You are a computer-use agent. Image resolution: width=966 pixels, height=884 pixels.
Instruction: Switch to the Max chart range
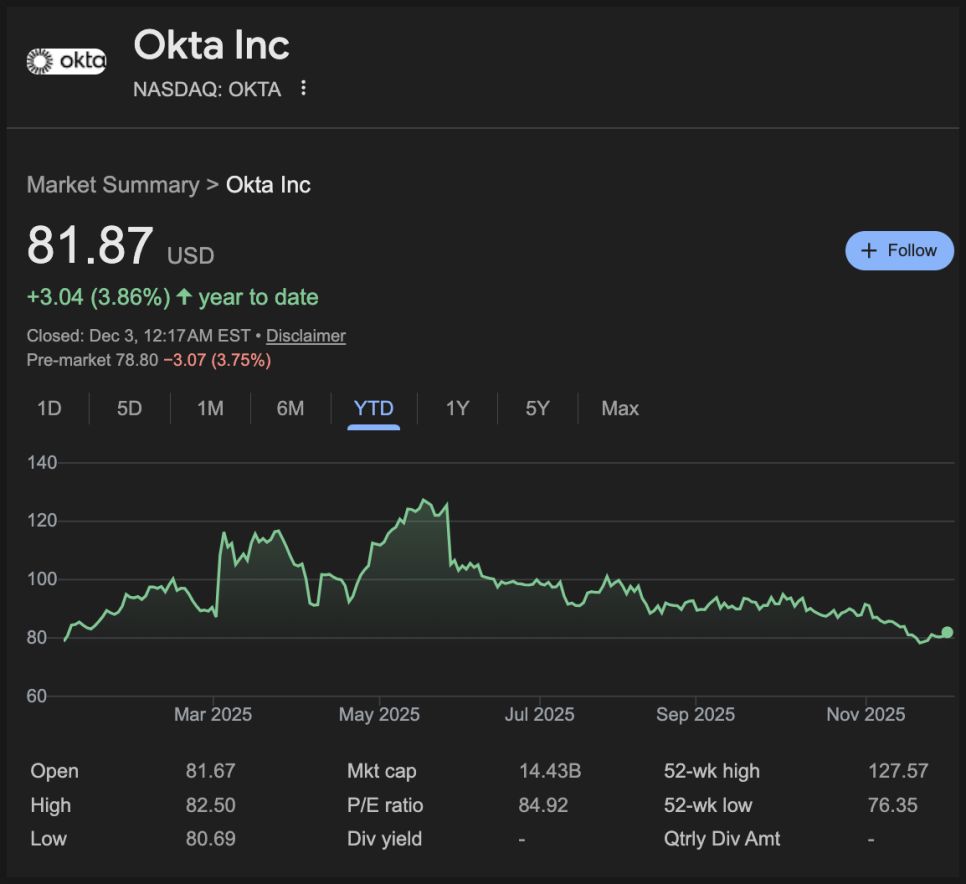[x=620, y=408]
